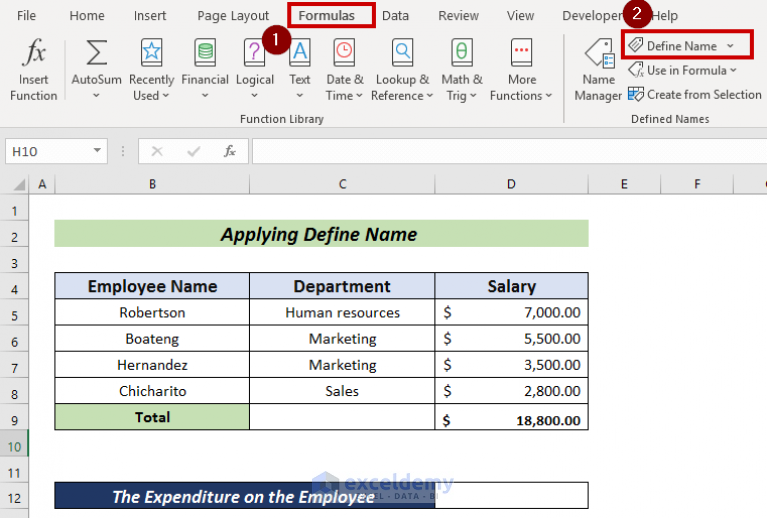This screenshot has height=518, width=767.
Task: Expand the Financial dropdown chevron
Action: (205, 95)
